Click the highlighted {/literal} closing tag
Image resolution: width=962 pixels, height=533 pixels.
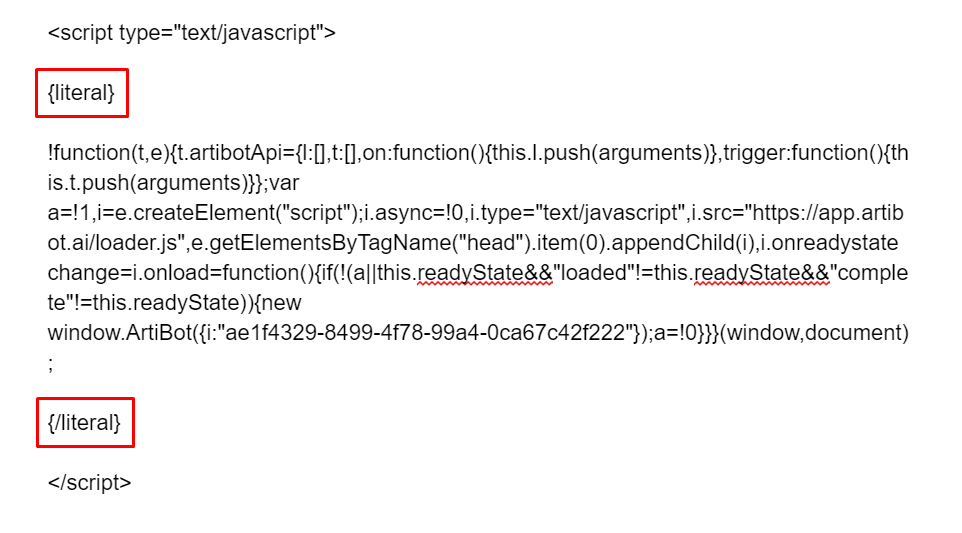tap(85, 423)
